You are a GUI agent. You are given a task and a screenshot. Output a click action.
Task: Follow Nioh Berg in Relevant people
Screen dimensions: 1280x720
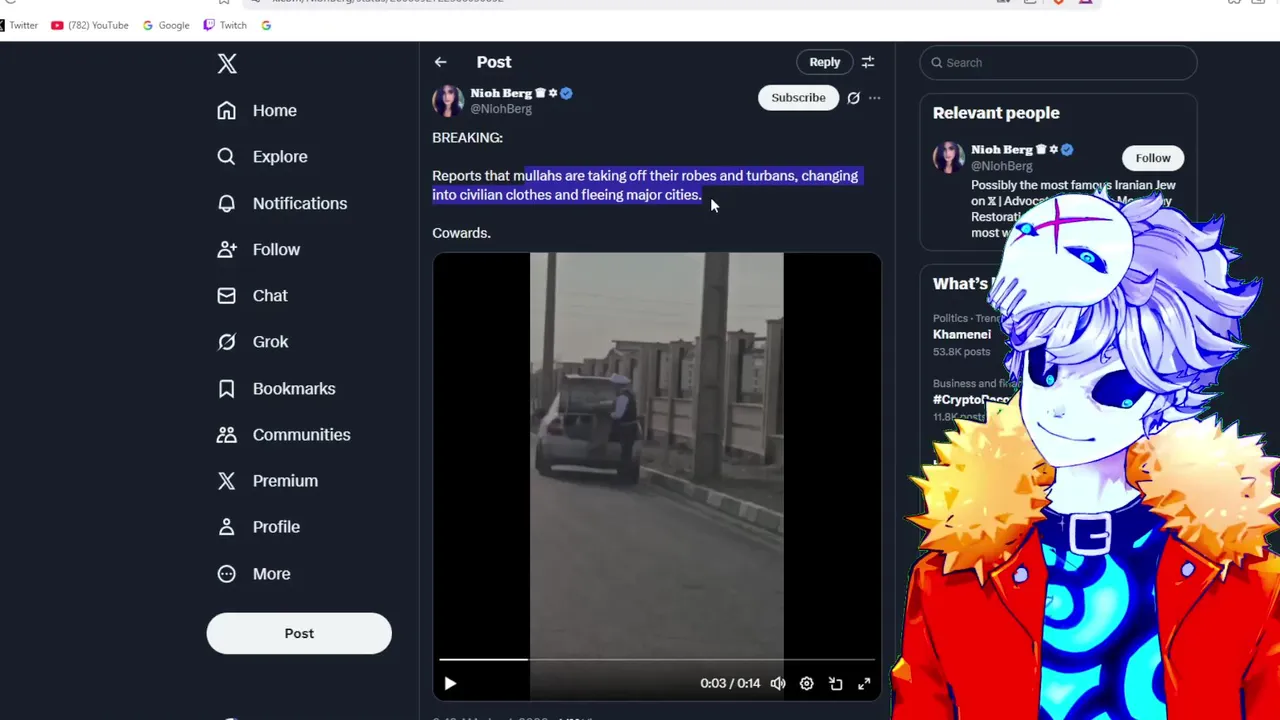tap(1153, 158)
